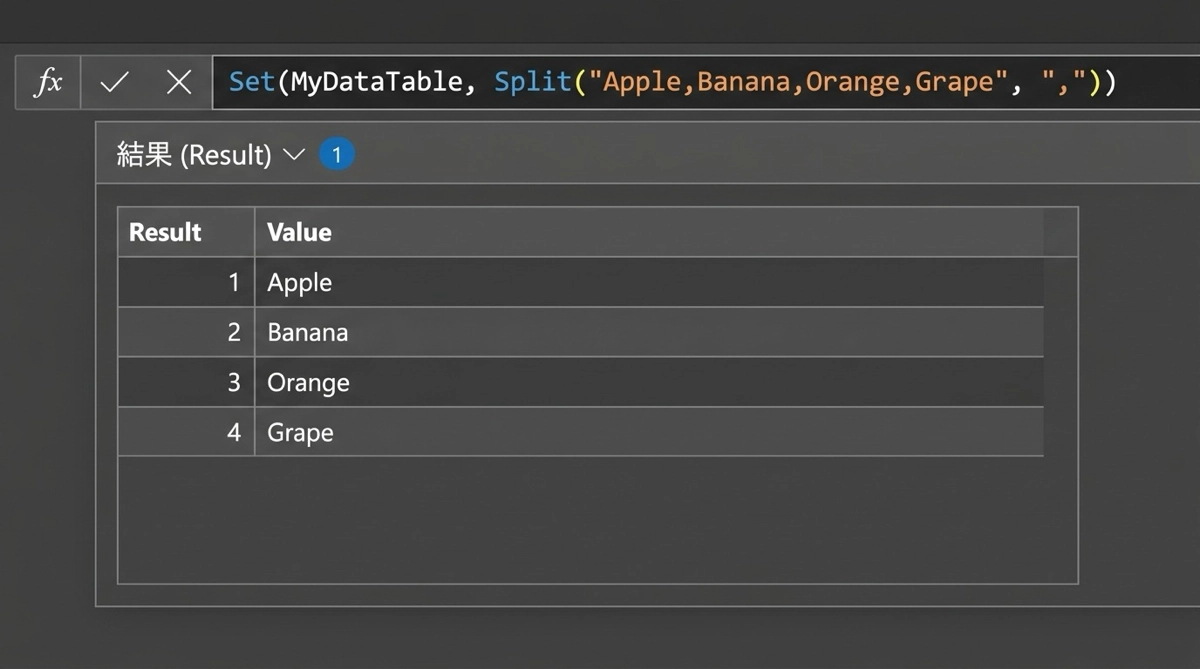Screen dimensions: 1200x669
Task: Select the Grape value cell
Action: point(300,433)
